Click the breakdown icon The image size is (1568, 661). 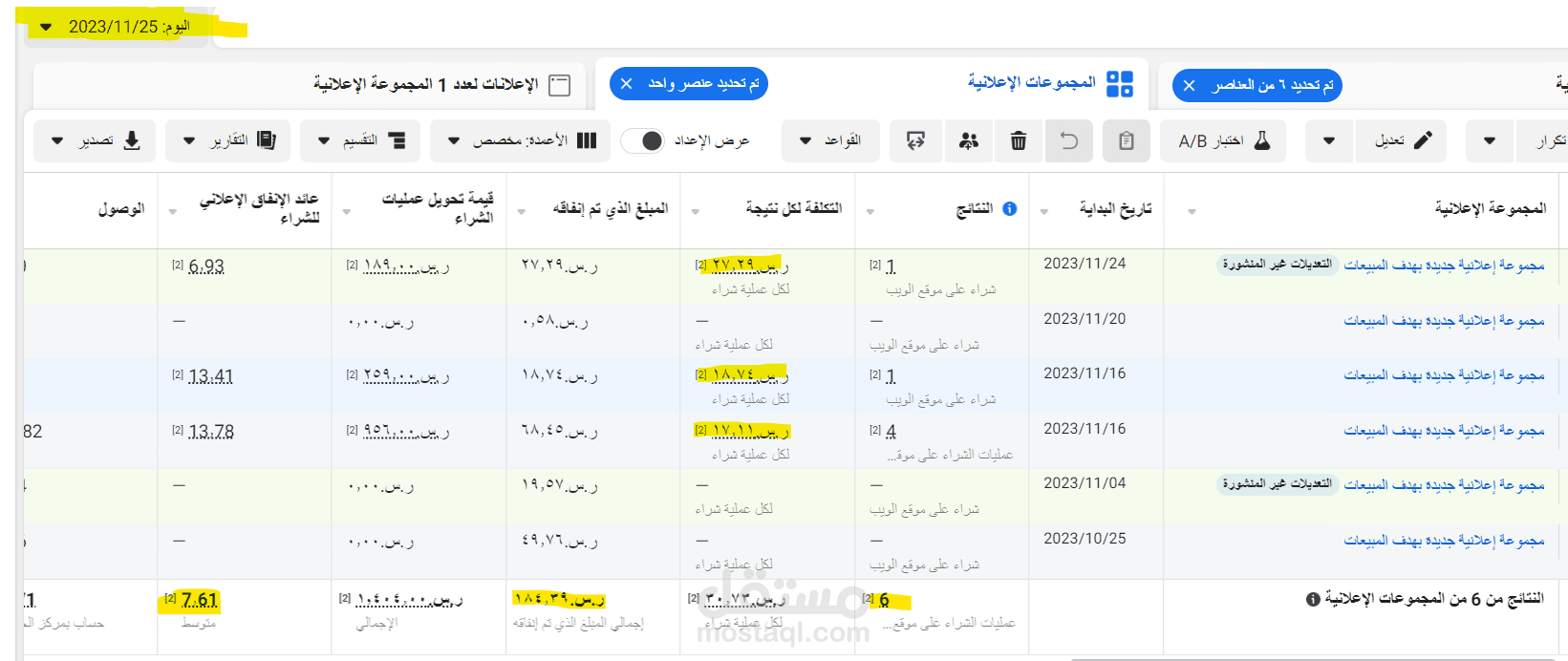pos(397,140)
